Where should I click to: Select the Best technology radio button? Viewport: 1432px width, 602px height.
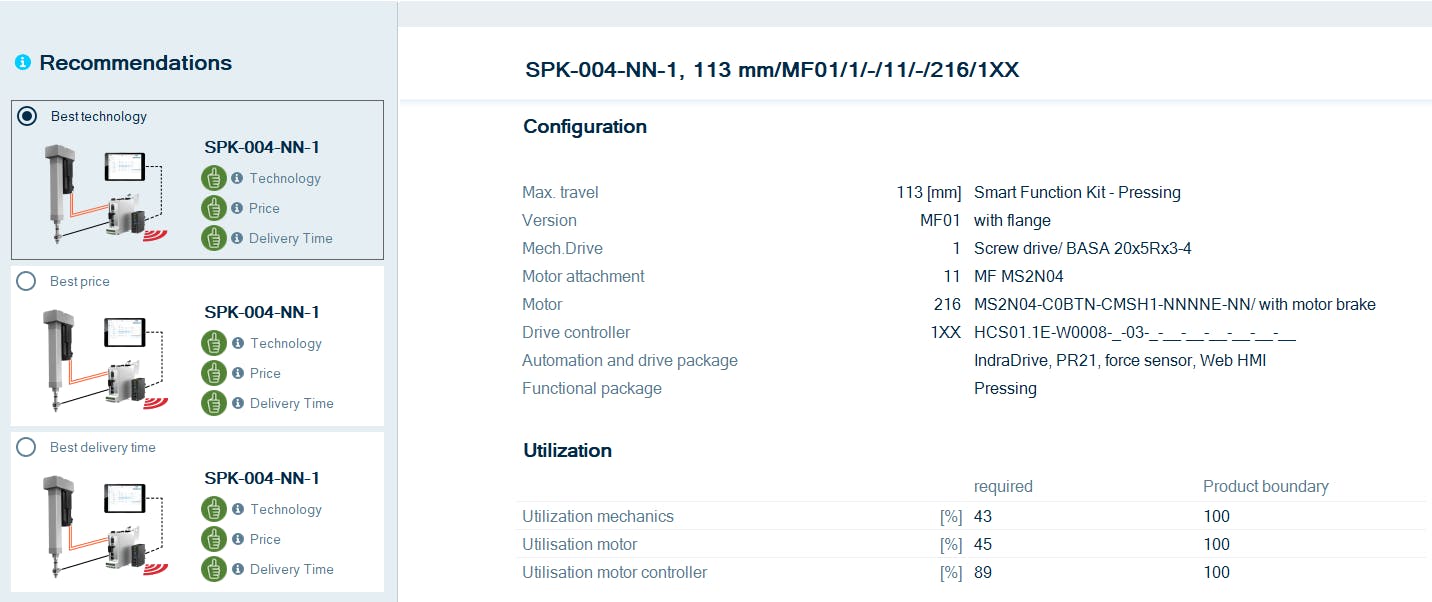(28, 116)
